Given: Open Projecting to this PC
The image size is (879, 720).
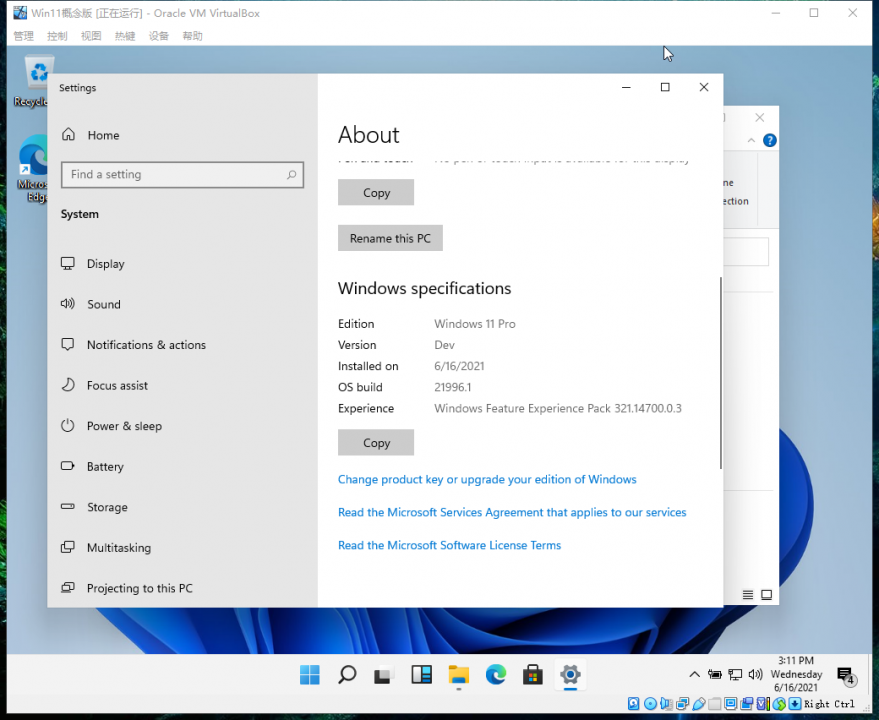Looking at the screenshot, I should (x=126, y=588).
